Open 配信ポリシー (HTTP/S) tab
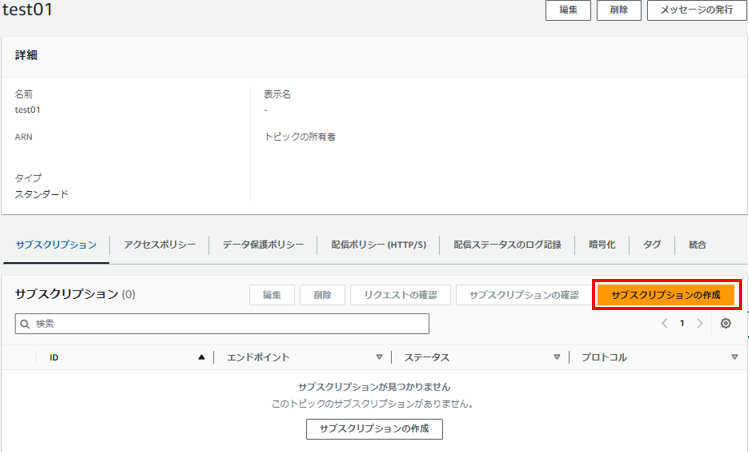This screenshot has width=749, height=452. tap(379, 245)
